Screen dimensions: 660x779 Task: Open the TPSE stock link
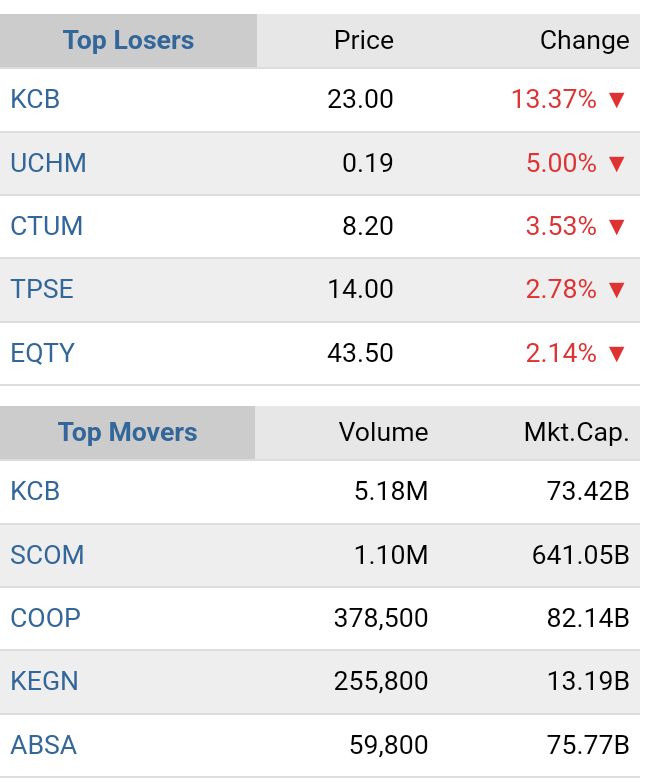point(42,290)
